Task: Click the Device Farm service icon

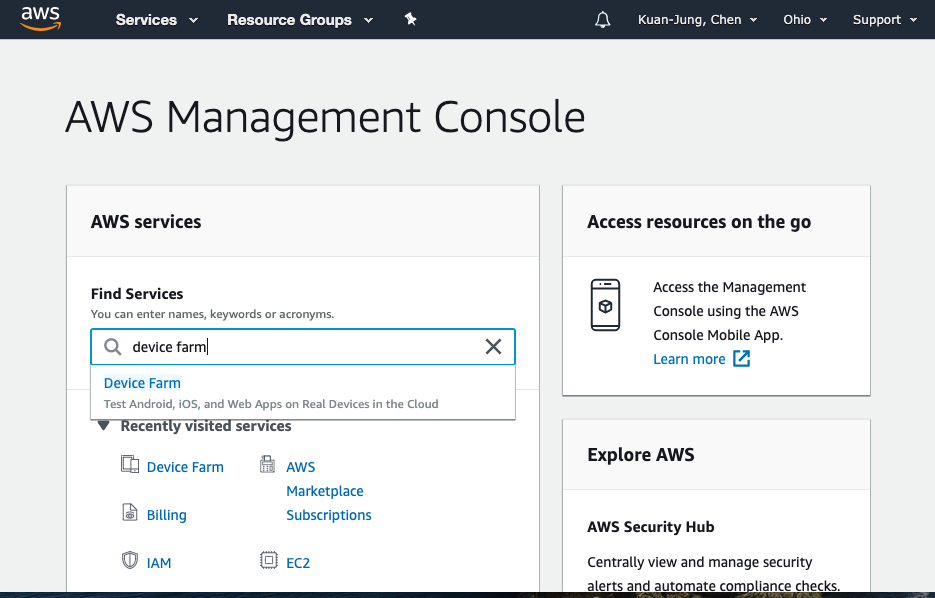Action: point(130,465)
